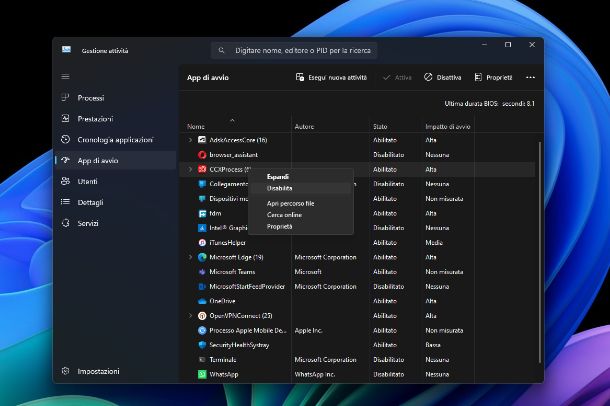Click the OneDrive cloud icon

pyautogui.click(x=202, y=301)
